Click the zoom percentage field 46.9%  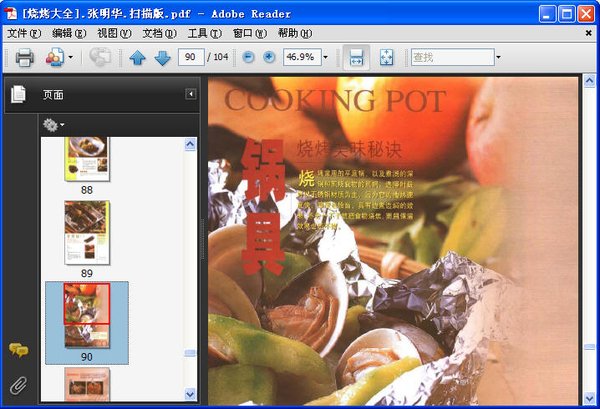(x=302, y=57)
